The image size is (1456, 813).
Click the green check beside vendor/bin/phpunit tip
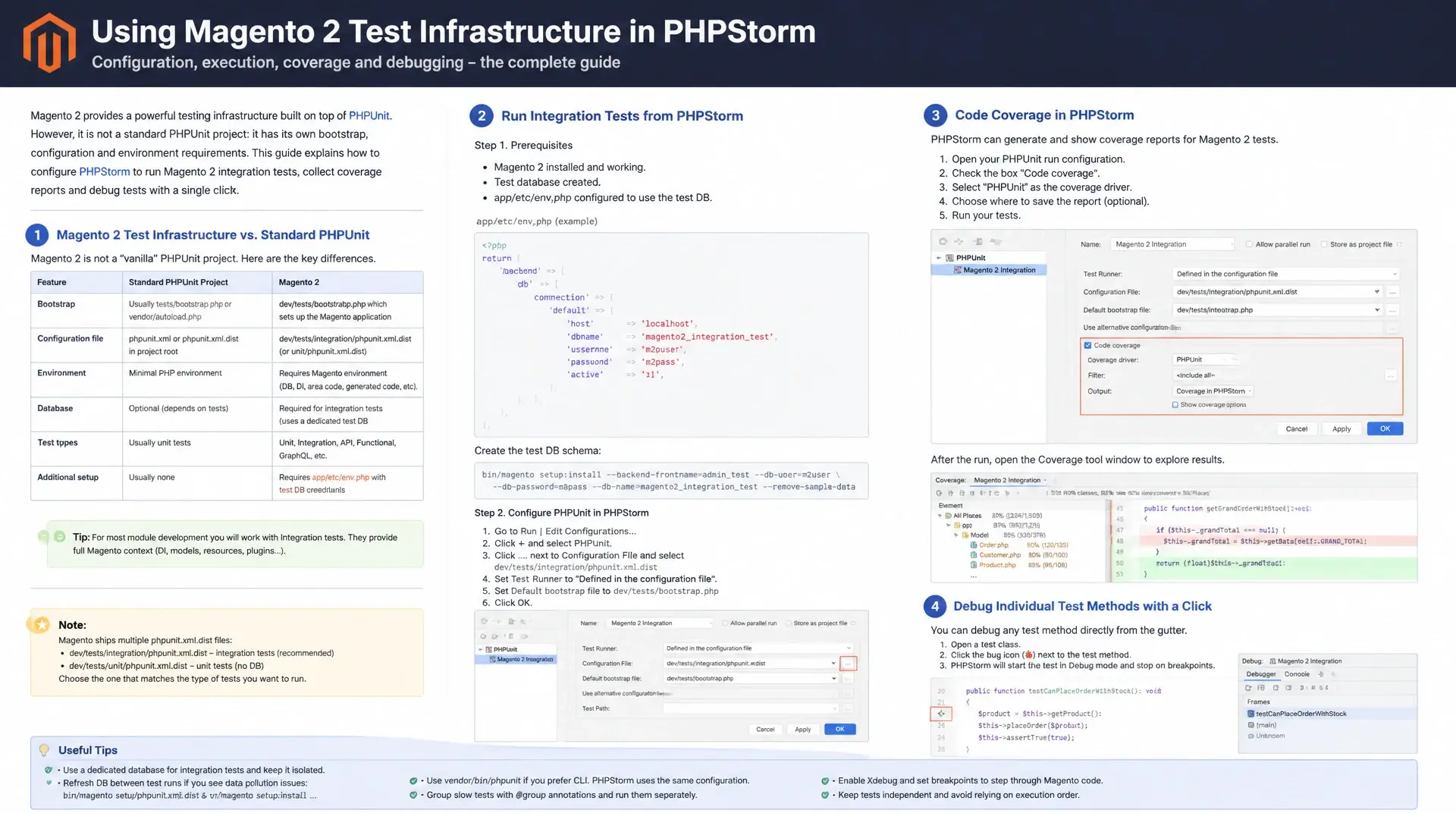413,780
